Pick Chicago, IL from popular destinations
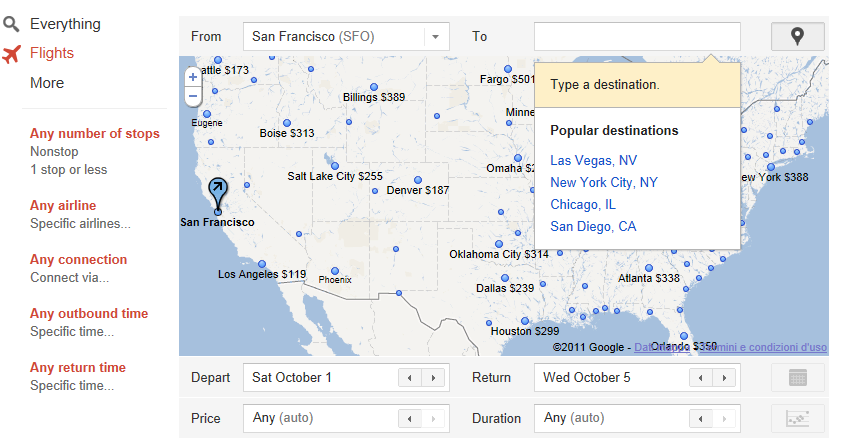This screenshot has width=841, height=438. point(582,204)
